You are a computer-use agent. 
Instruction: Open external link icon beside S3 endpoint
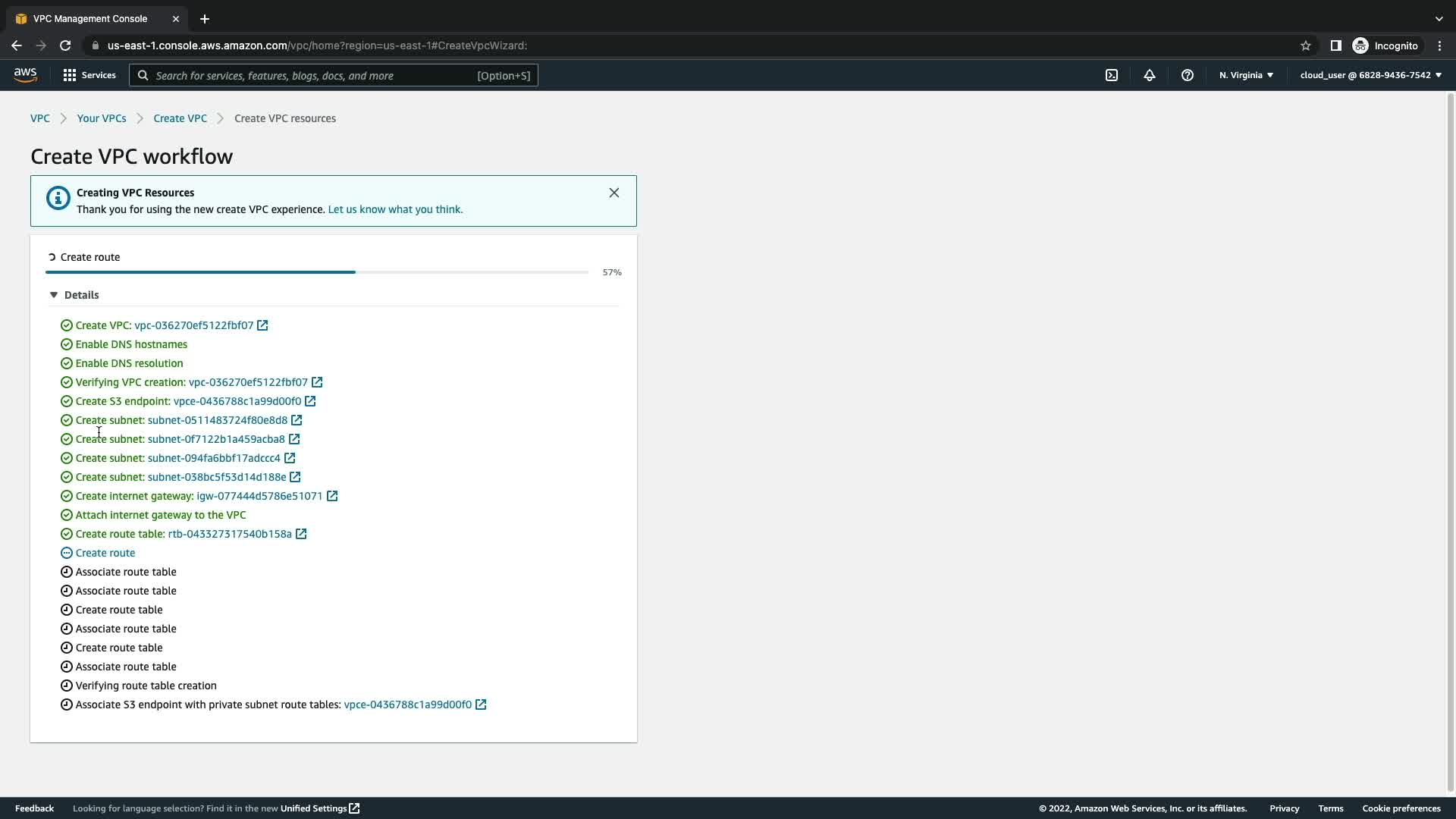(x=310, y=401)
